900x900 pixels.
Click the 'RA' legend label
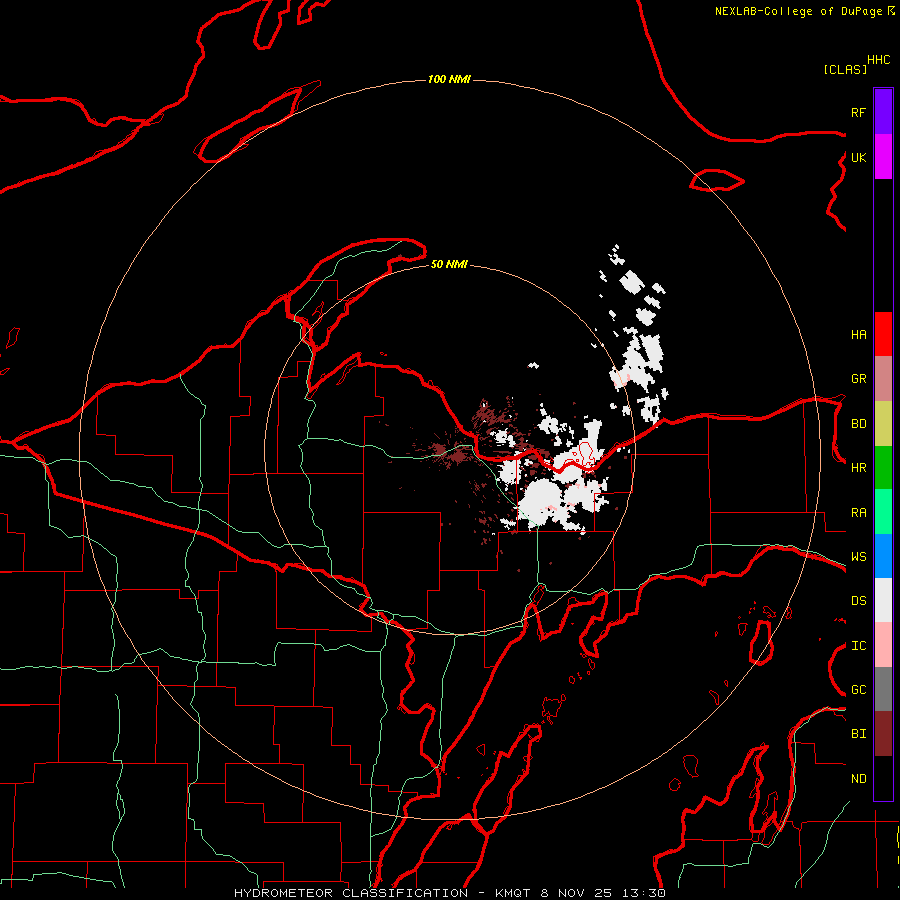click(858, 512)
